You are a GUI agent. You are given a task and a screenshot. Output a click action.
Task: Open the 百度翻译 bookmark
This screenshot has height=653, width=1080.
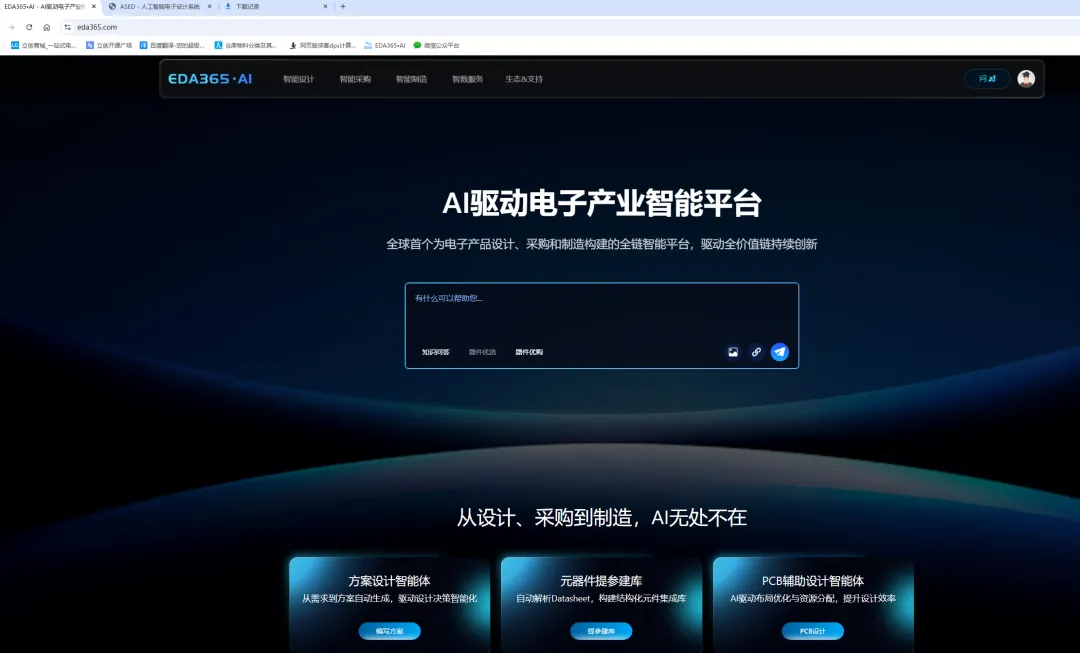pyautogui.click(x=172, y=45)
